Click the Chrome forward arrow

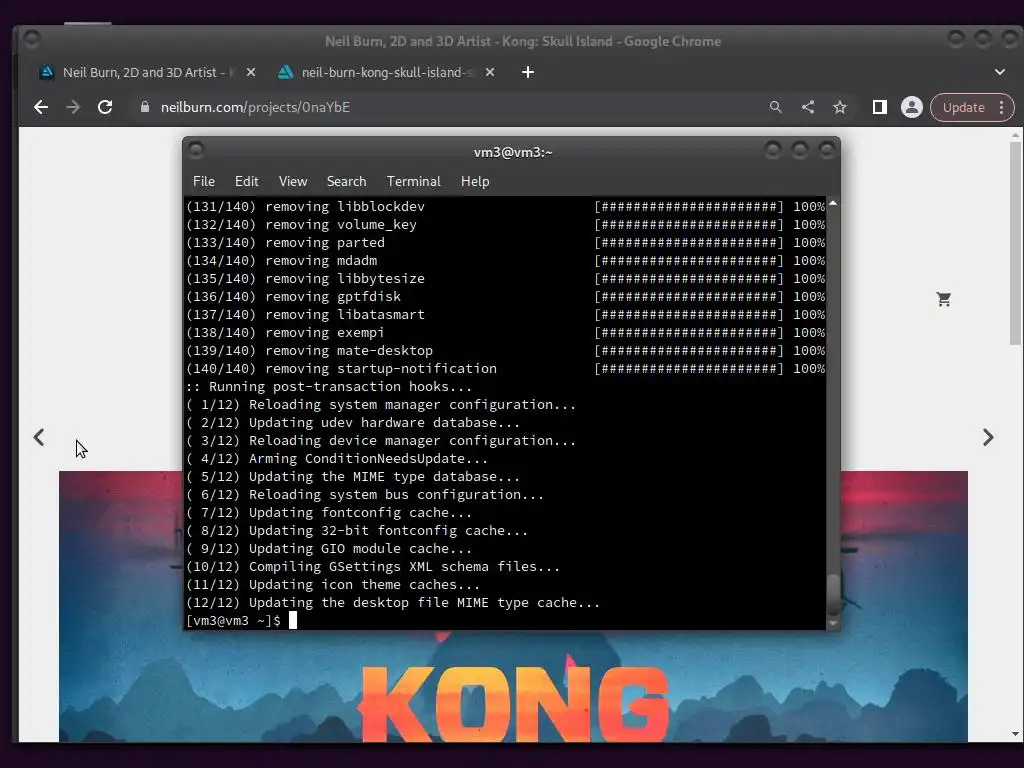click(x=72, y=107)
